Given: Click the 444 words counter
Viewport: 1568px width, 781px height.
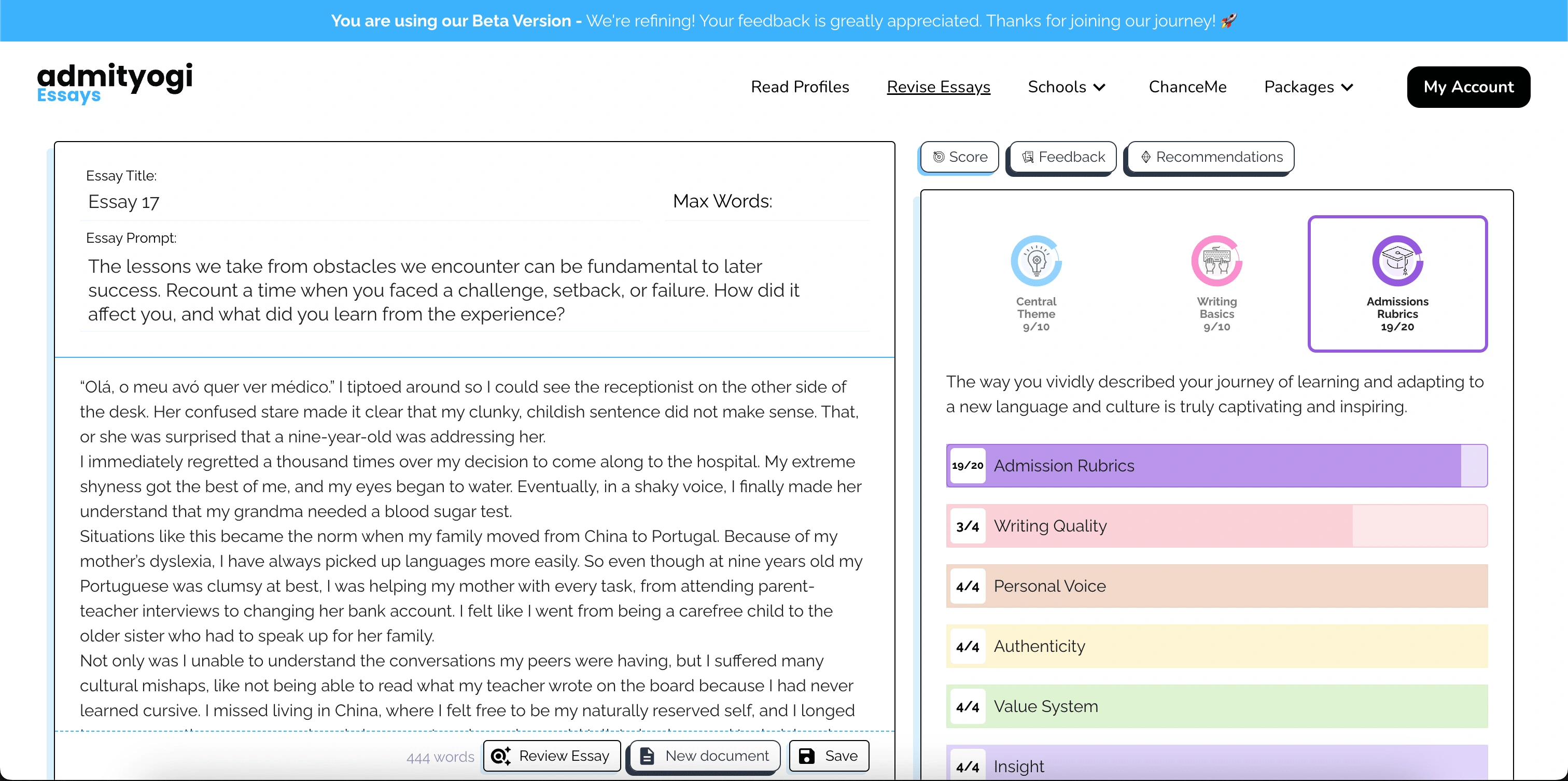Looking at the screenshot, I should (x=440, y=757).
